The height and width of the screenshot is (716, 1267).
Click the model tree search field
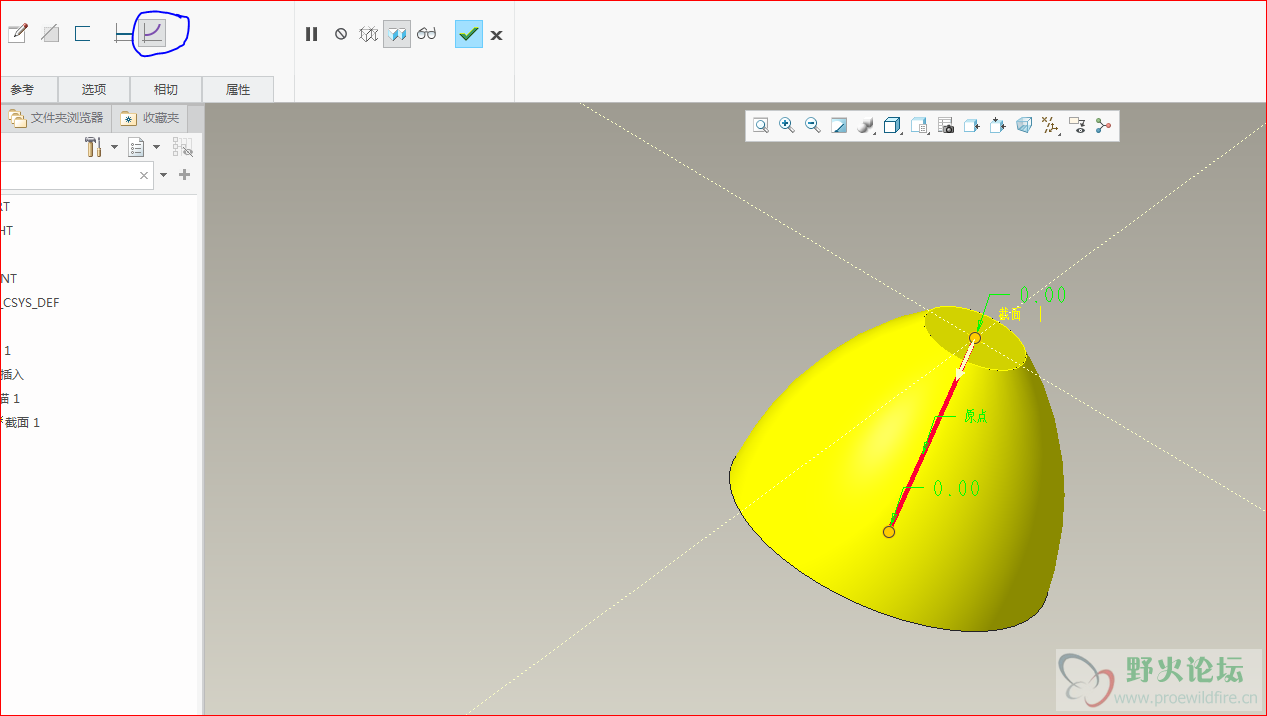(76, 175)
